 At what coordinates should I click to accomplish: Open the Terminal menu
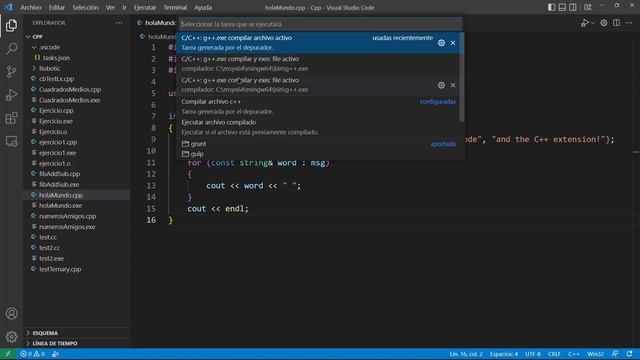pyautogui.click(x=175, y=7)
